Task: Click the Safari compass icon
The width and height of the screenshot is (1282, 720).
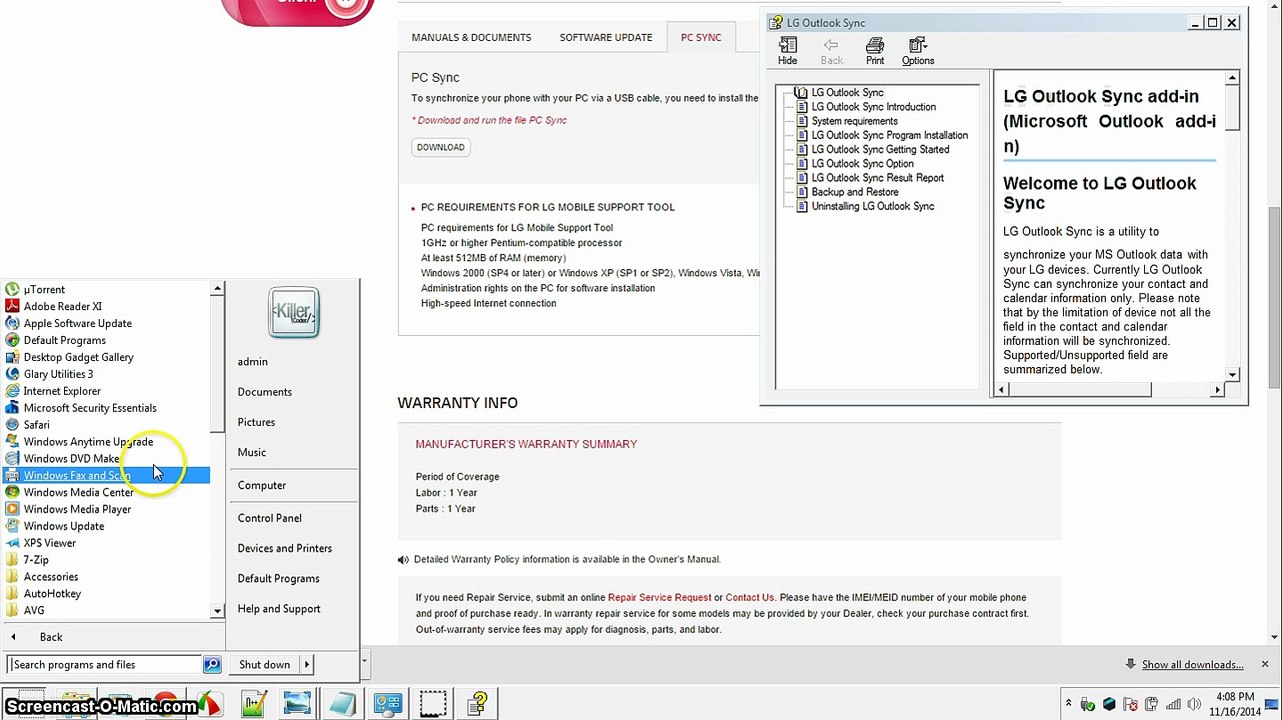Action: coord(12,425)
